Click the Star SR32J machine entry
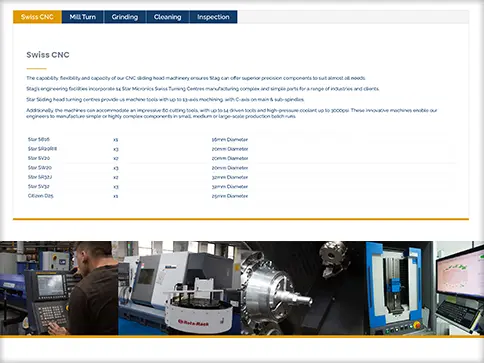 point(40,177)
